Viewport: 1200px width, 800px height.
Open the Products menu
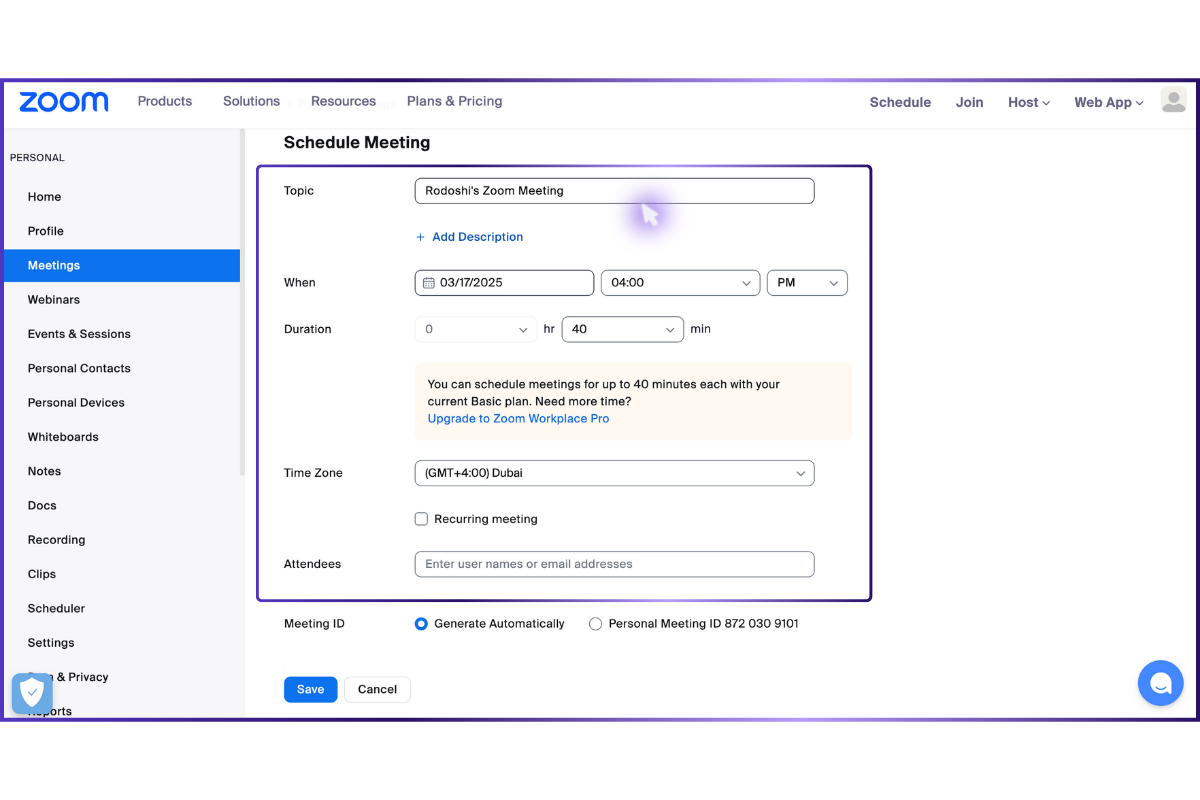pyautogui.click(x=165, y=101)
